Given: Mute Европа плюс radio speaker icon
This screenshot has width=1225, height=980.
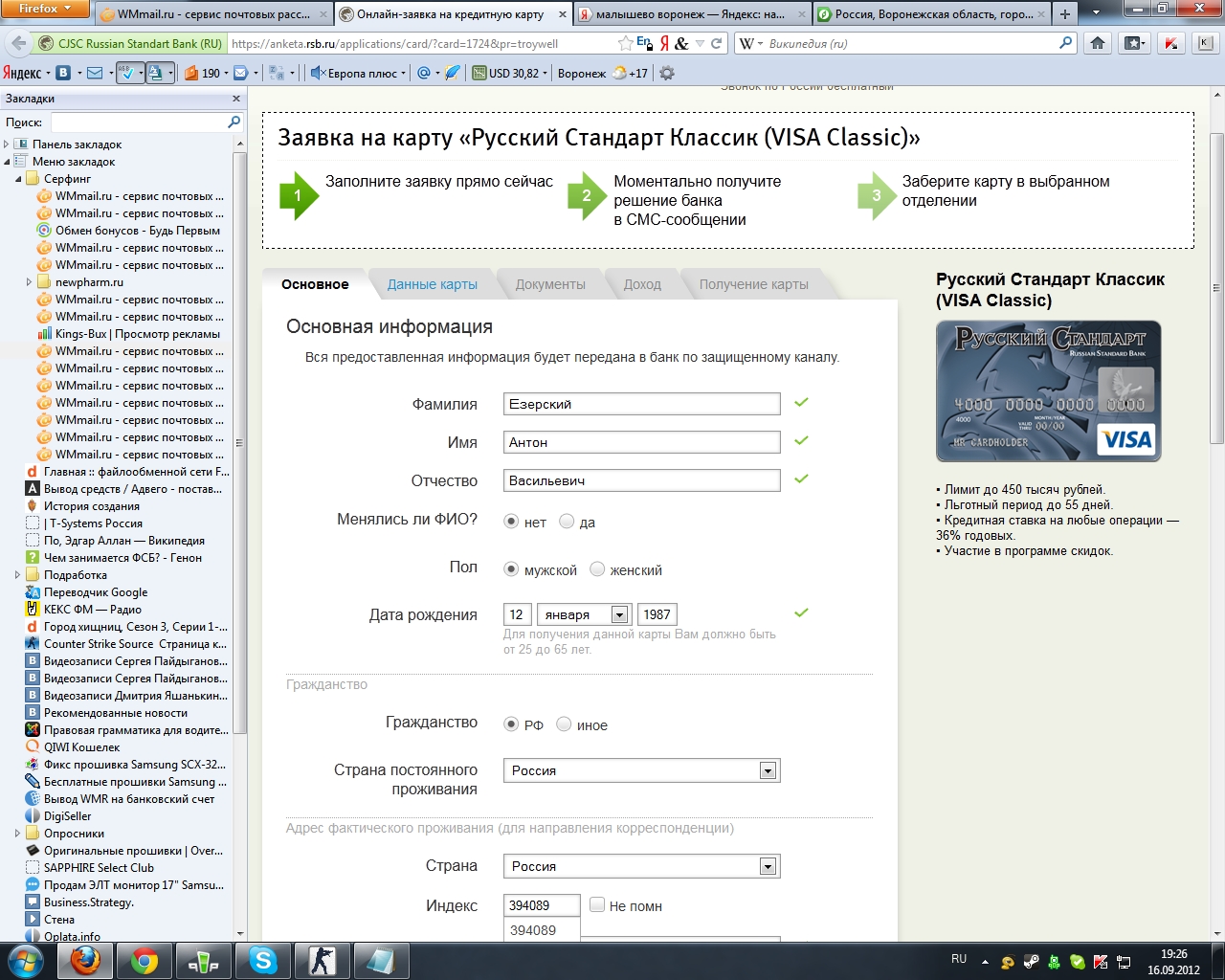Looking at the screenshot, I should (319, 73).
